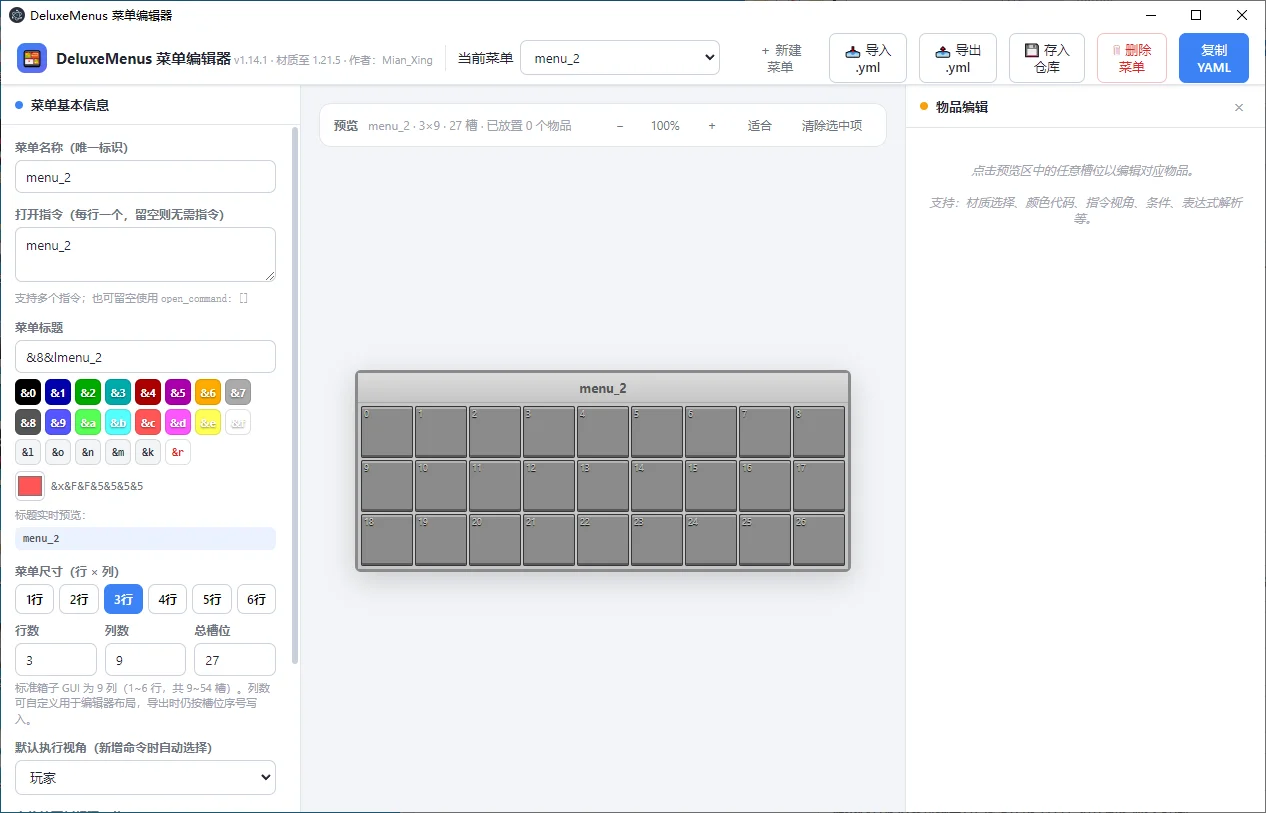
Task: Set the menu size to 6行
Action: 256,599
